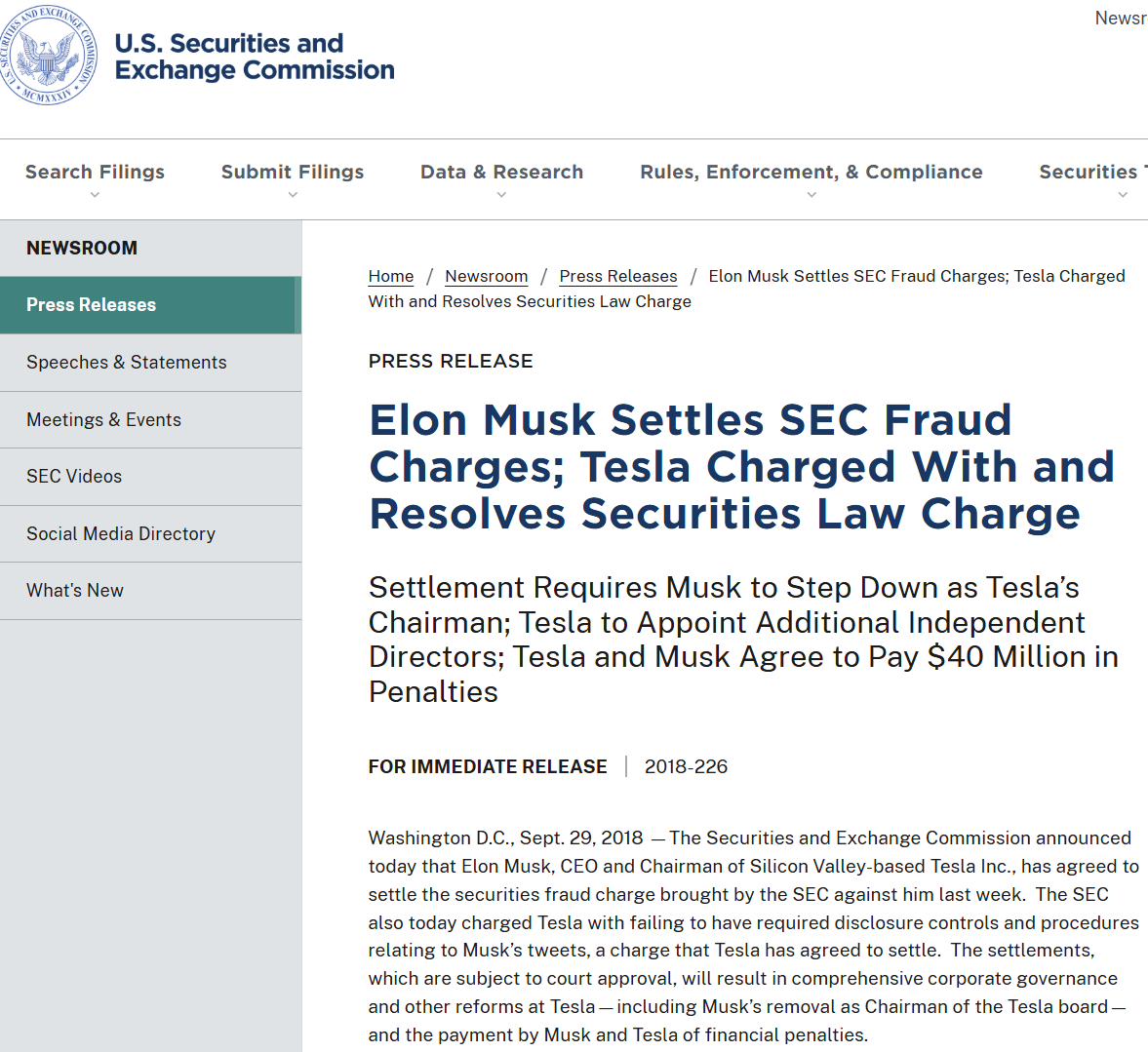Expand Rules, Enforcement, & Compliance chevron
This screenshot has height=1052, width=1148.
(812, 195)
